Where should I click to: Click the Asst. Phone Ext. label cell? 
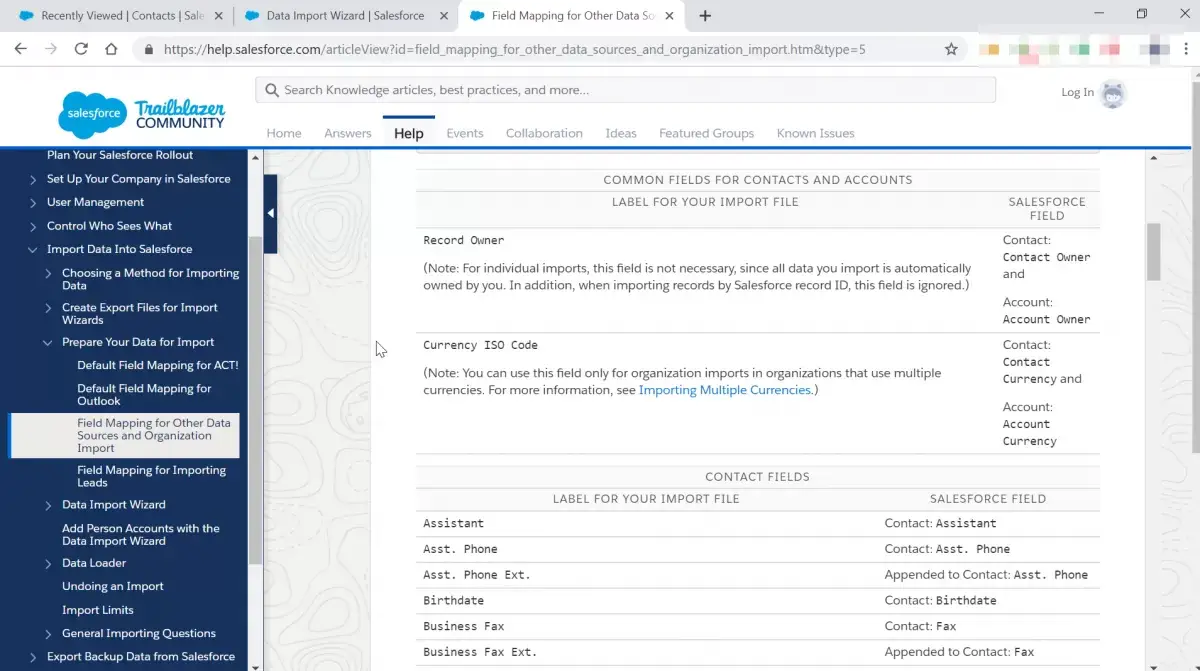(x=476, y=575)
